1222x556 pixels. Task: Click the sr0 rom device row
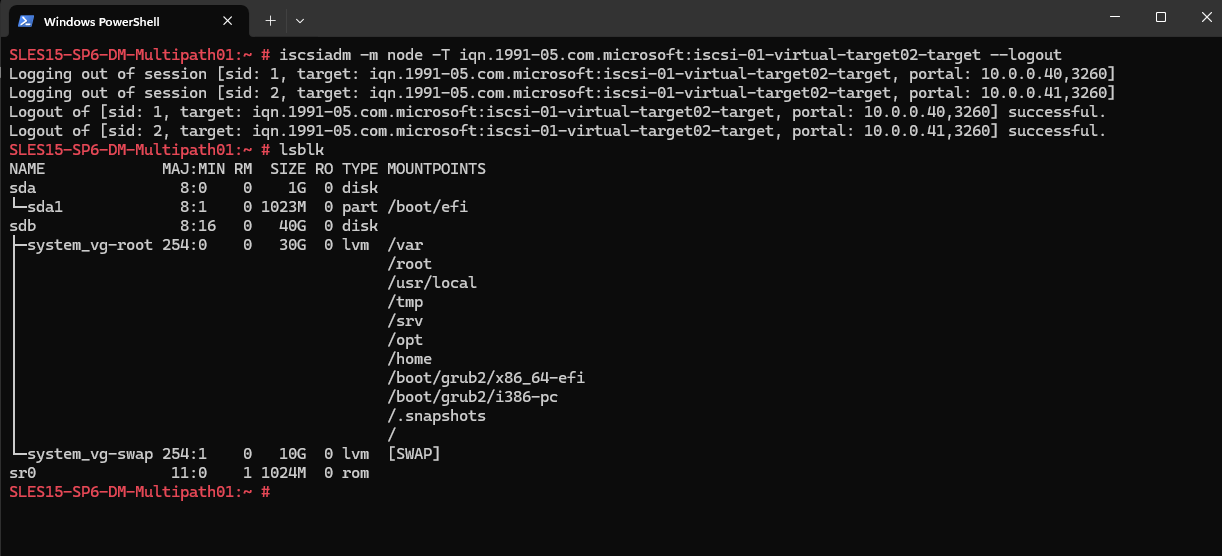click(189, 473)
